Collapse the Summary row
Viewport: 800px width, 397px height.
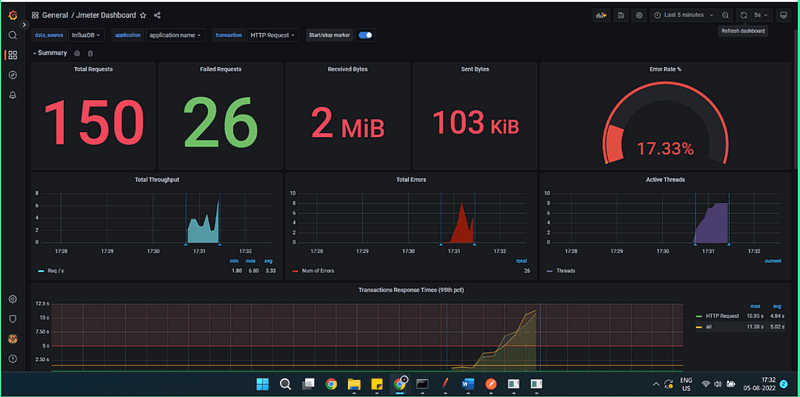click(x=49, y=53)
